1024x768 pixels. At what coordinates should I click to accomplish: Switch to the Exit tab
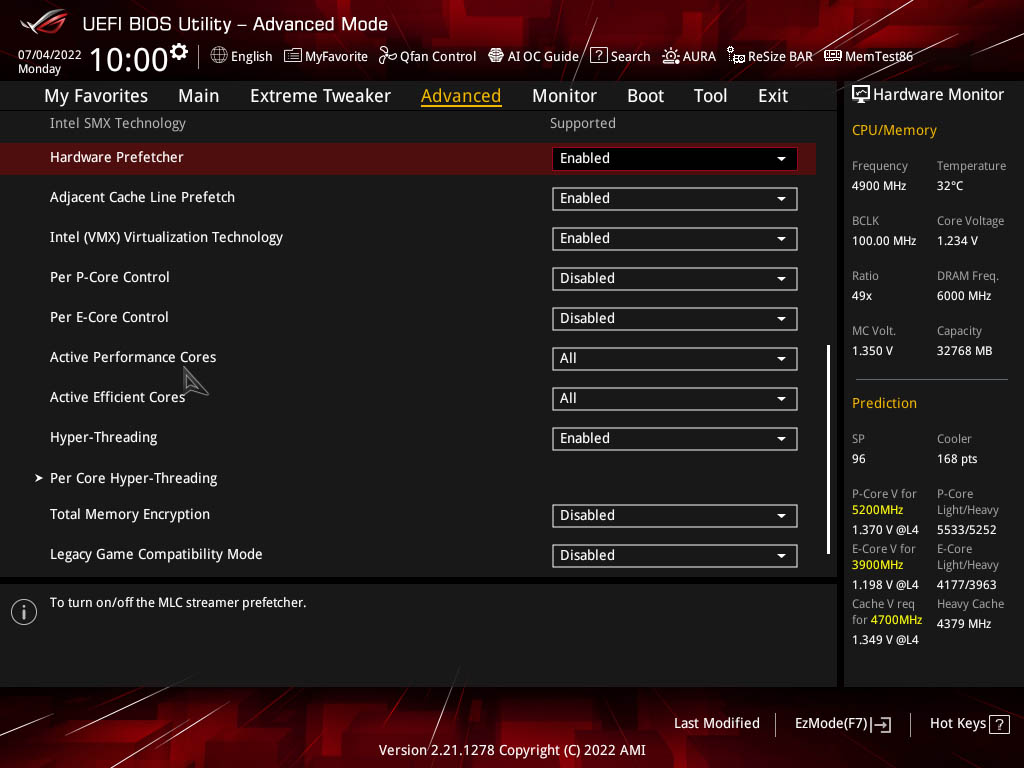pyautogui.click(x=773, y=96)
